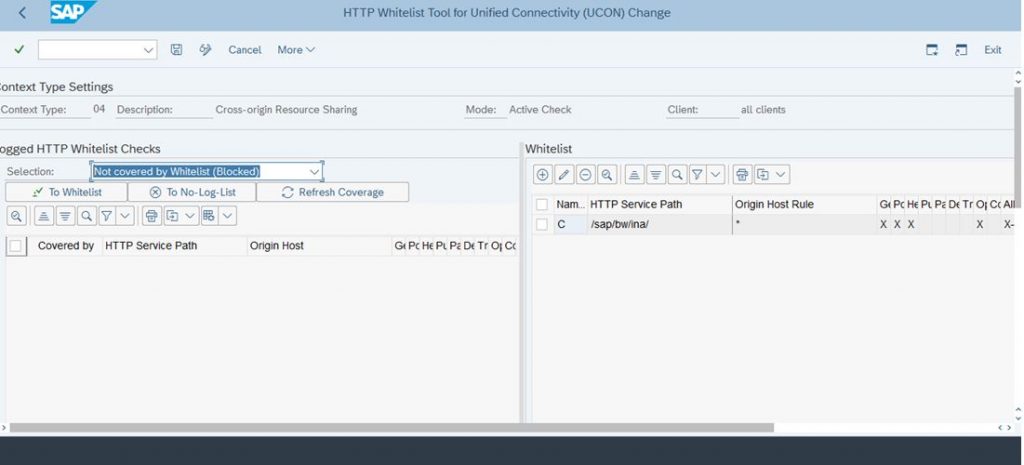Sort descending in Whitelist toolbar

656,174
